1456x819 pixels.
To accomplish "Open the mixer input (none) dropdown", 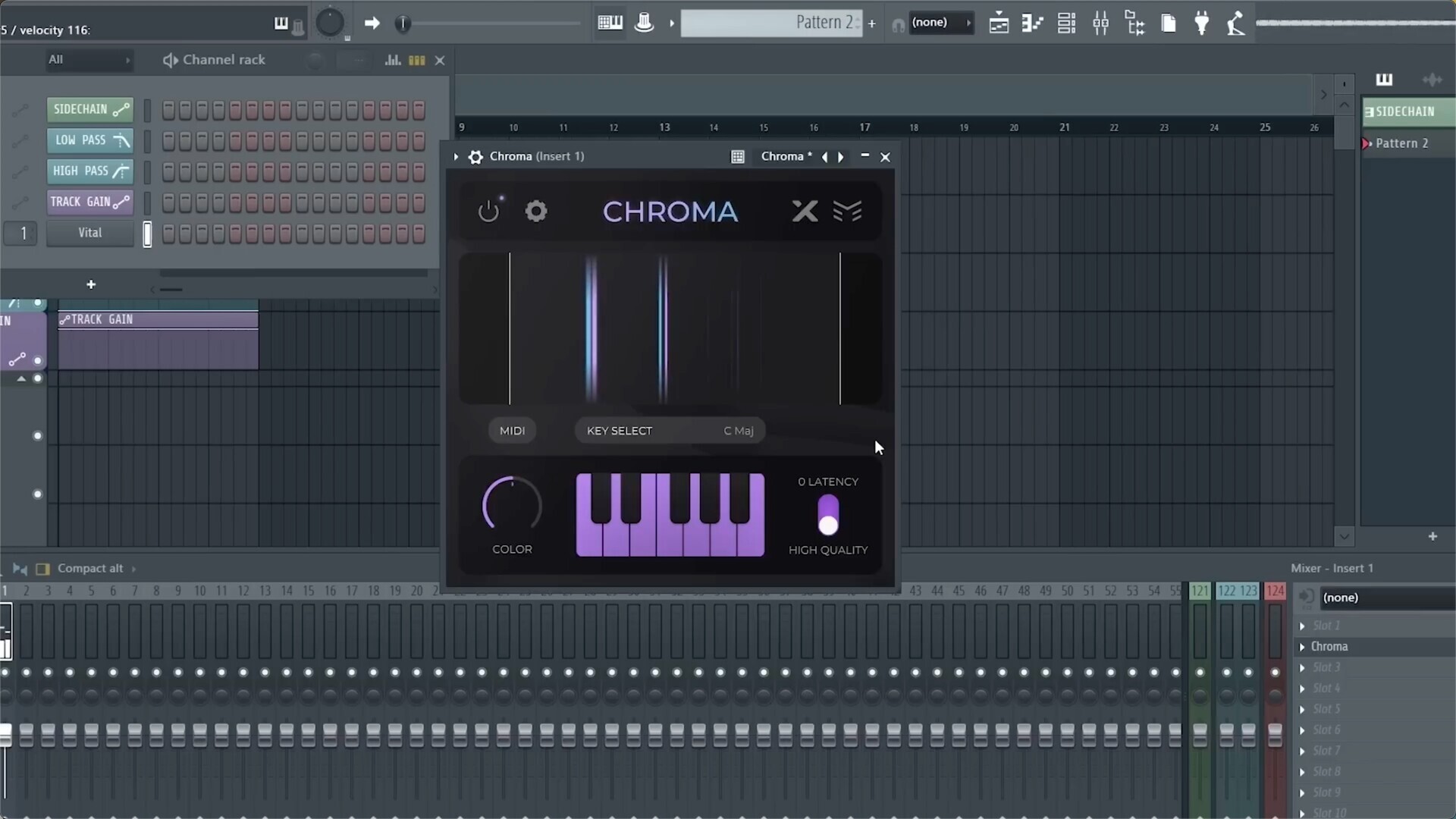I will [1387, 598].
